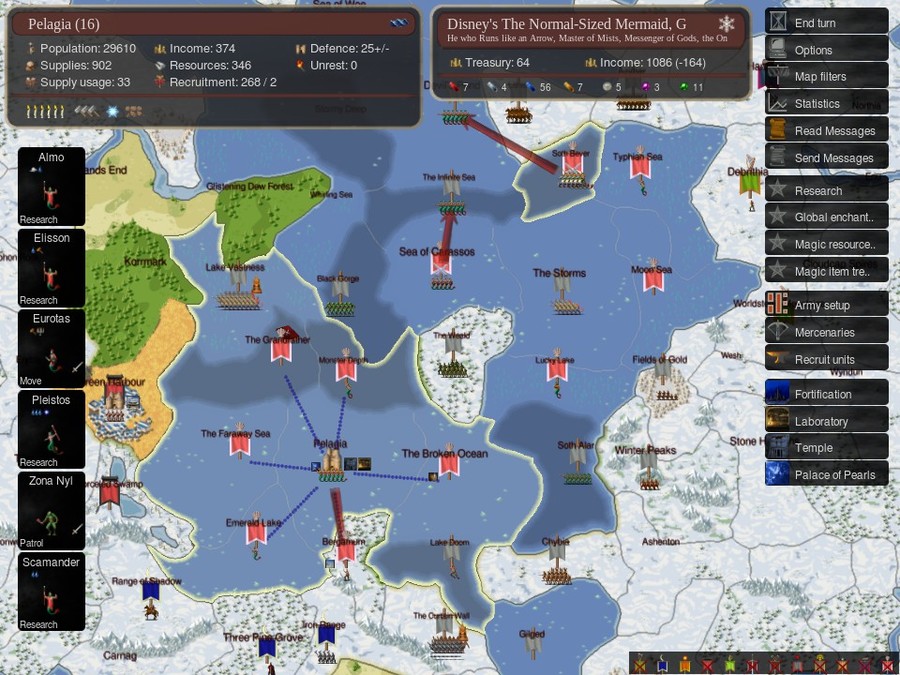Viewport: 900px width, 675px height.
Task: Open the Options menu
Action: click(x=826, y=49)
